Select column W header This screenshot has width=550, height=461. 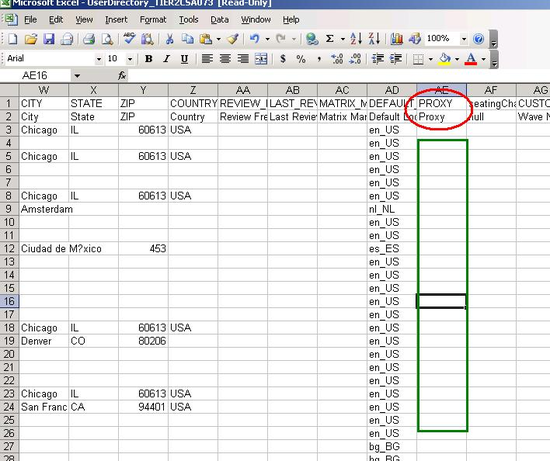[x=44, y=90]
